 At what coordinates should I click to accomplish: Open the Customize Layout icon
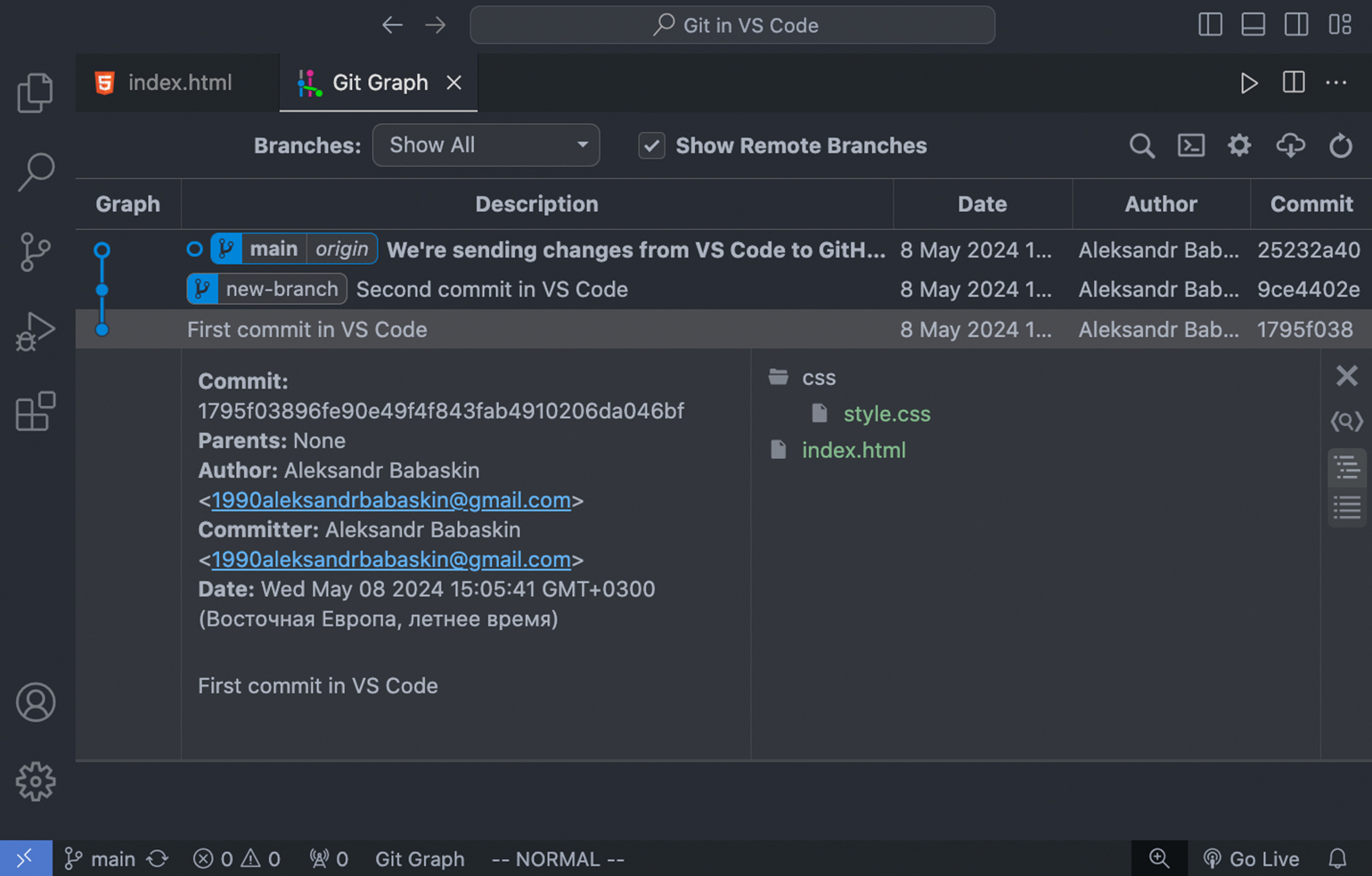(1340, 24)
